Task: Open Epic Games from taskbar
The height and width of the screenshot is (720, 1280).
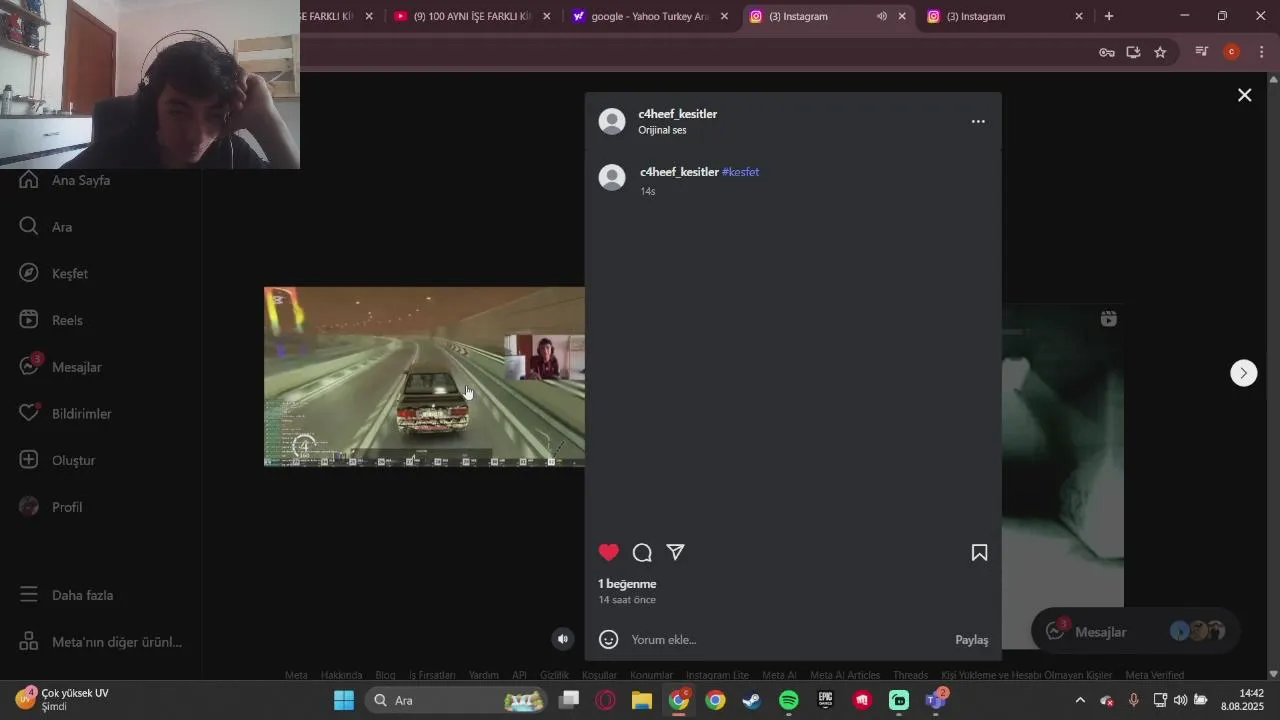Action: click(x=826, y=700)
